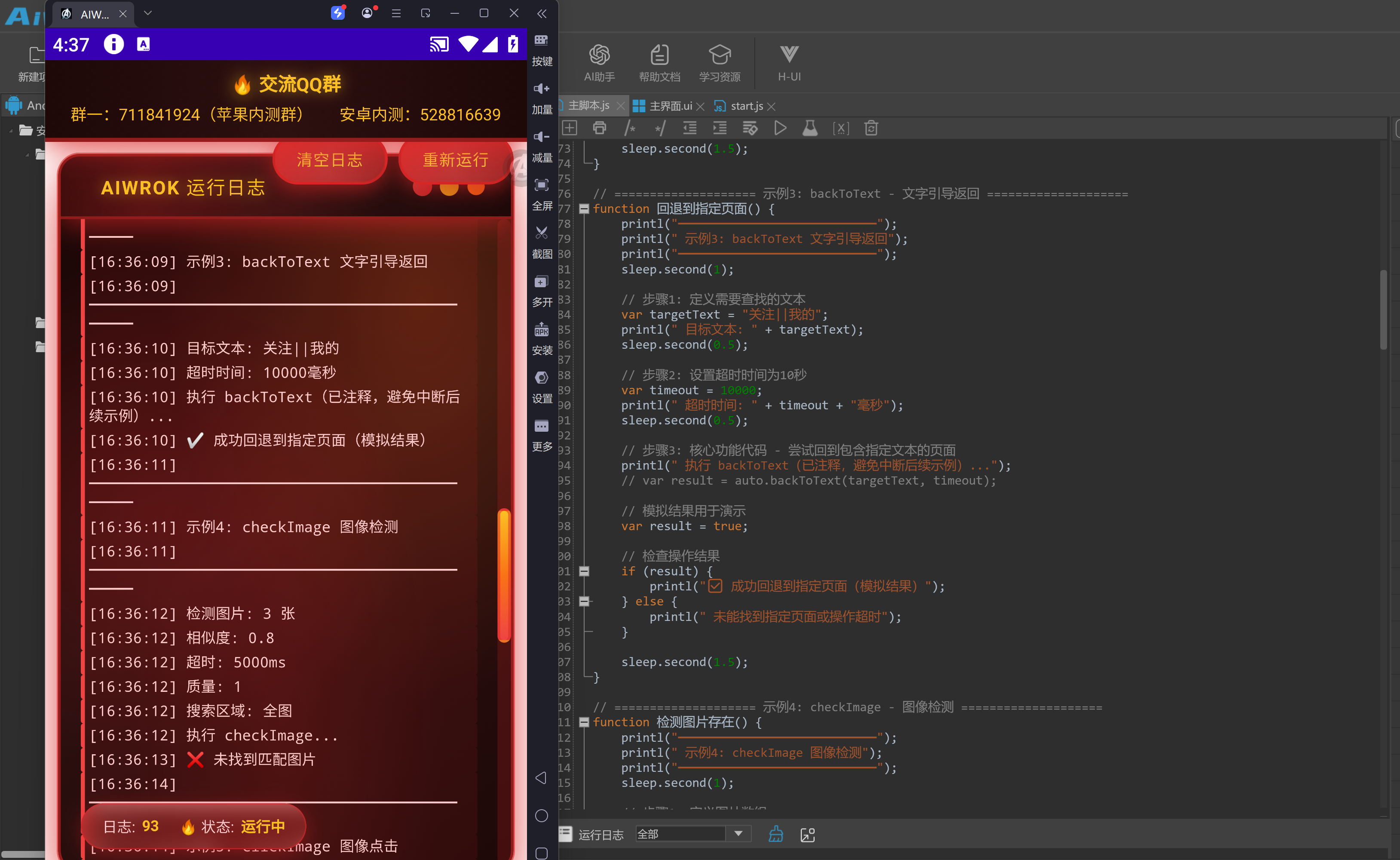Open emulator 按键 key mapping

point(542,50)
